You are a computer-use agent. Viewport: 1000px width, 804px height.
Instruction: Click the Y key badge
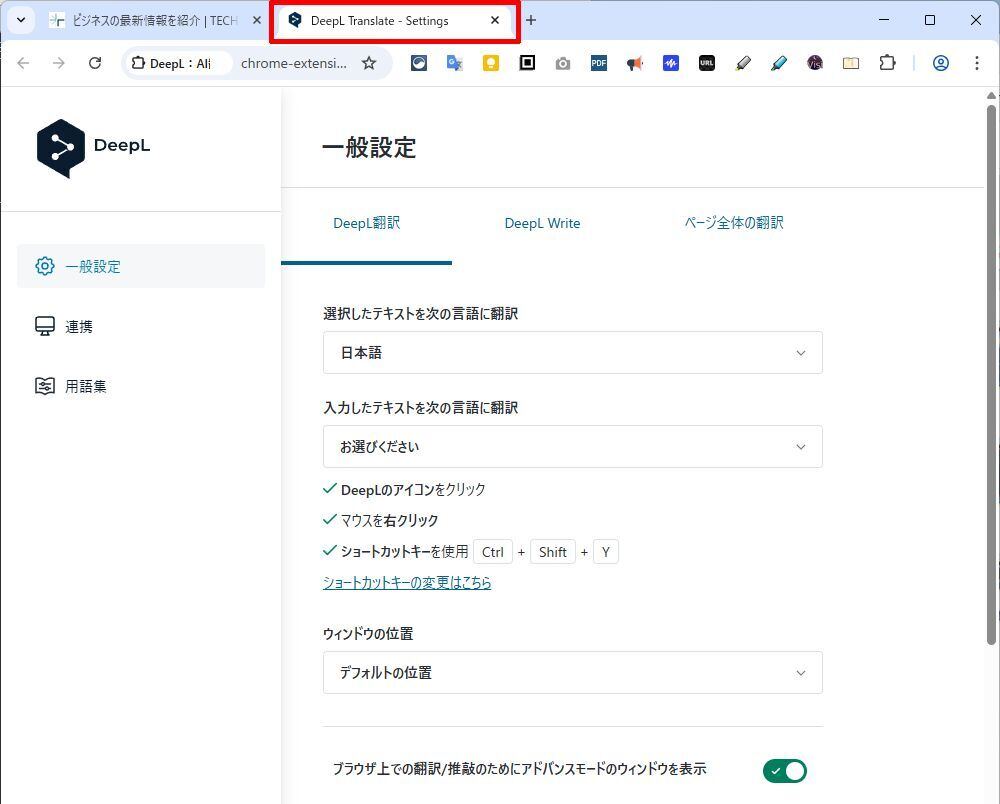point(606,552)
